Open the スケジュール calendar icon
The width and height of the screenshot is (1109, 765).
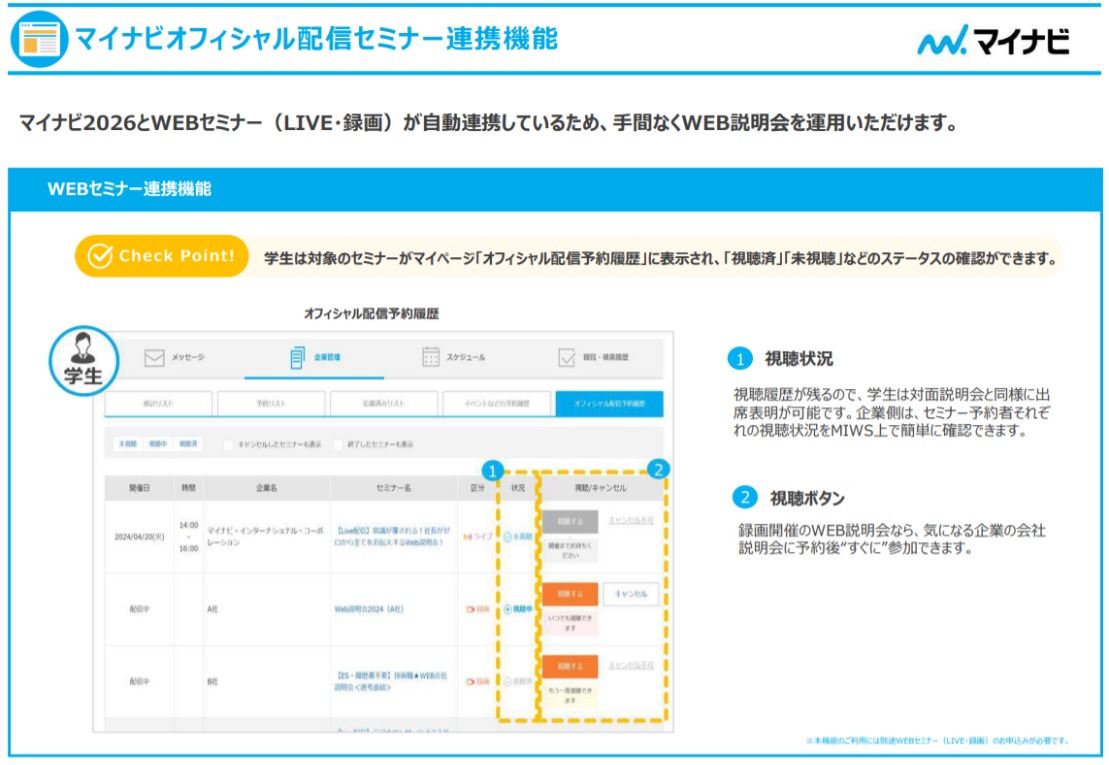click(x=431, y=357)
